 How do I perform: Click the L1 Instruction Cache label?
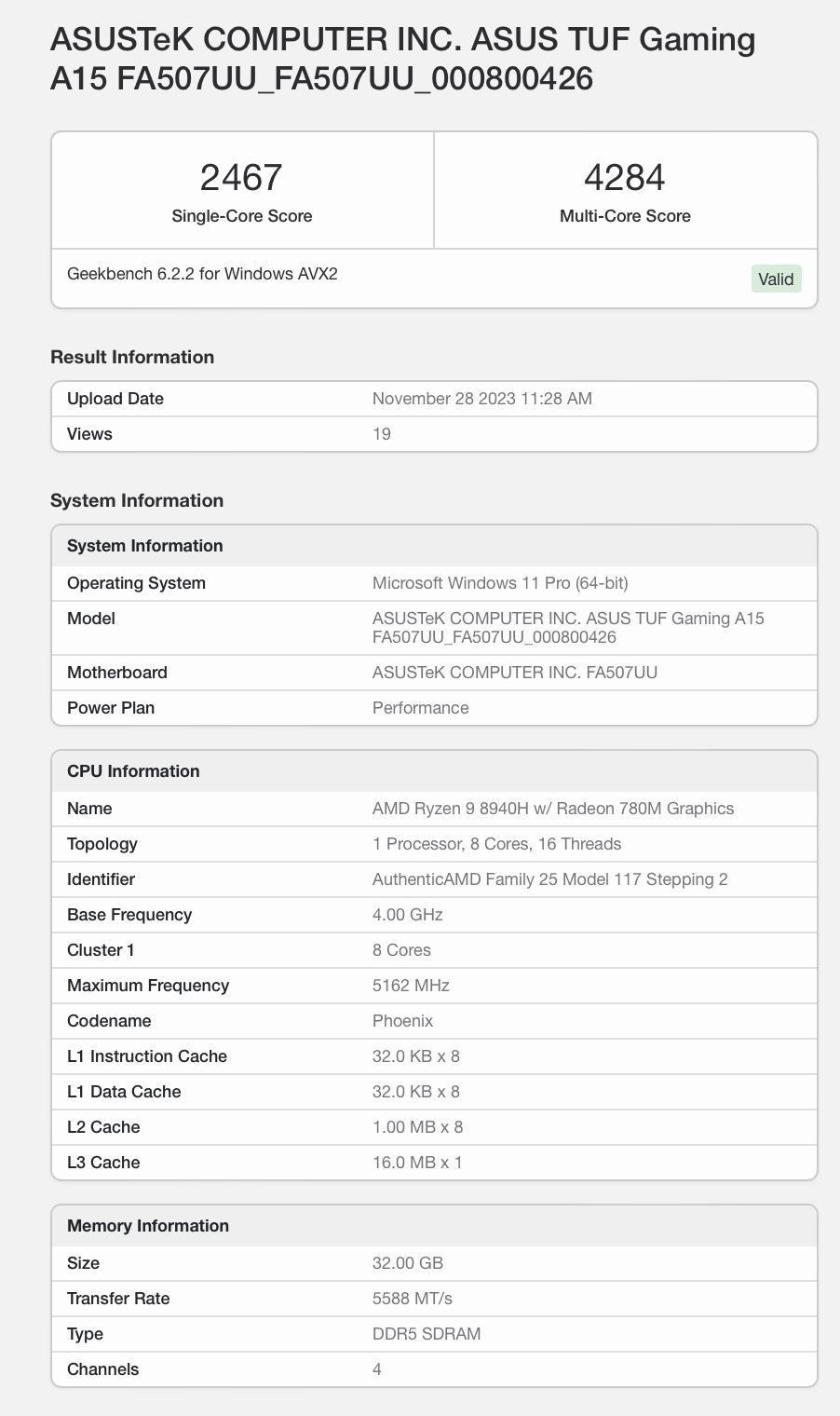coord(147,1056)
